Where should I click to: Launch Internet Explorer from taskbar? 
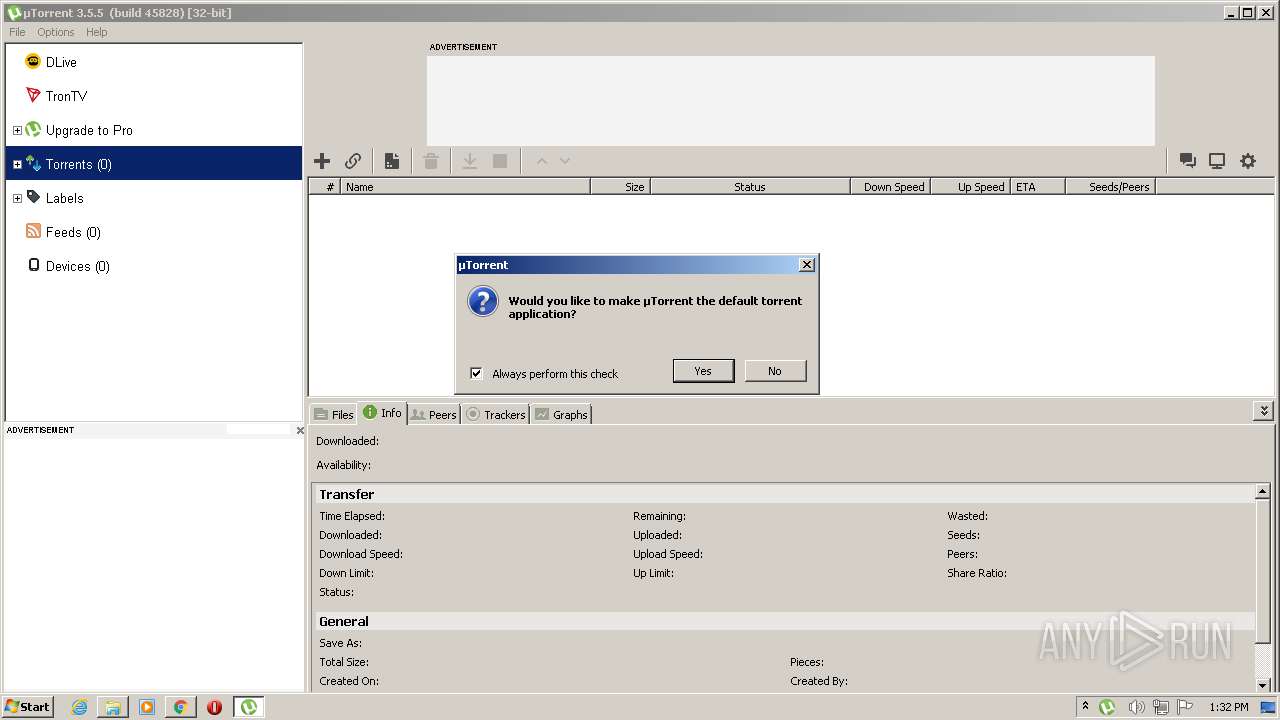pyautogui.click(x=79, y=707)
